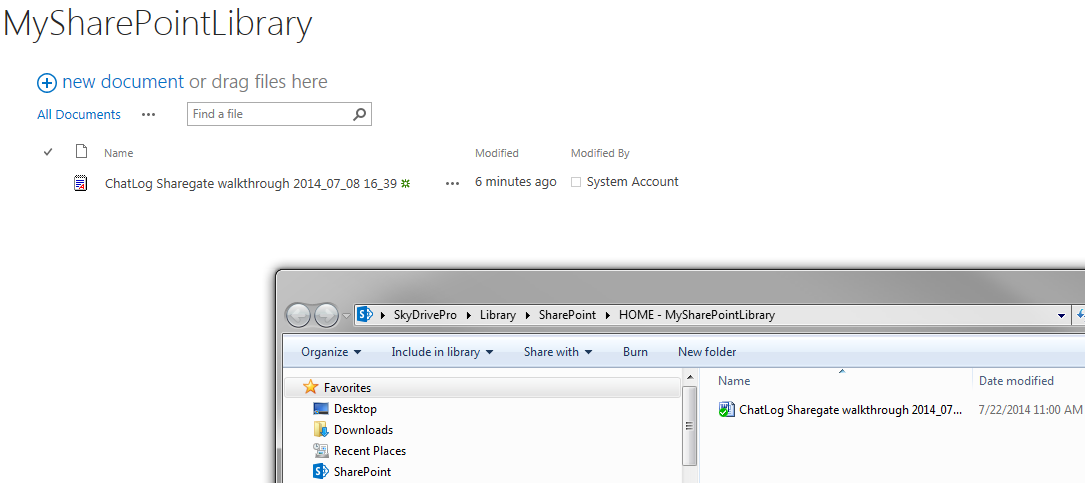
Task: Click SharePoint icon in Favorites list
Action: point(320,471)
